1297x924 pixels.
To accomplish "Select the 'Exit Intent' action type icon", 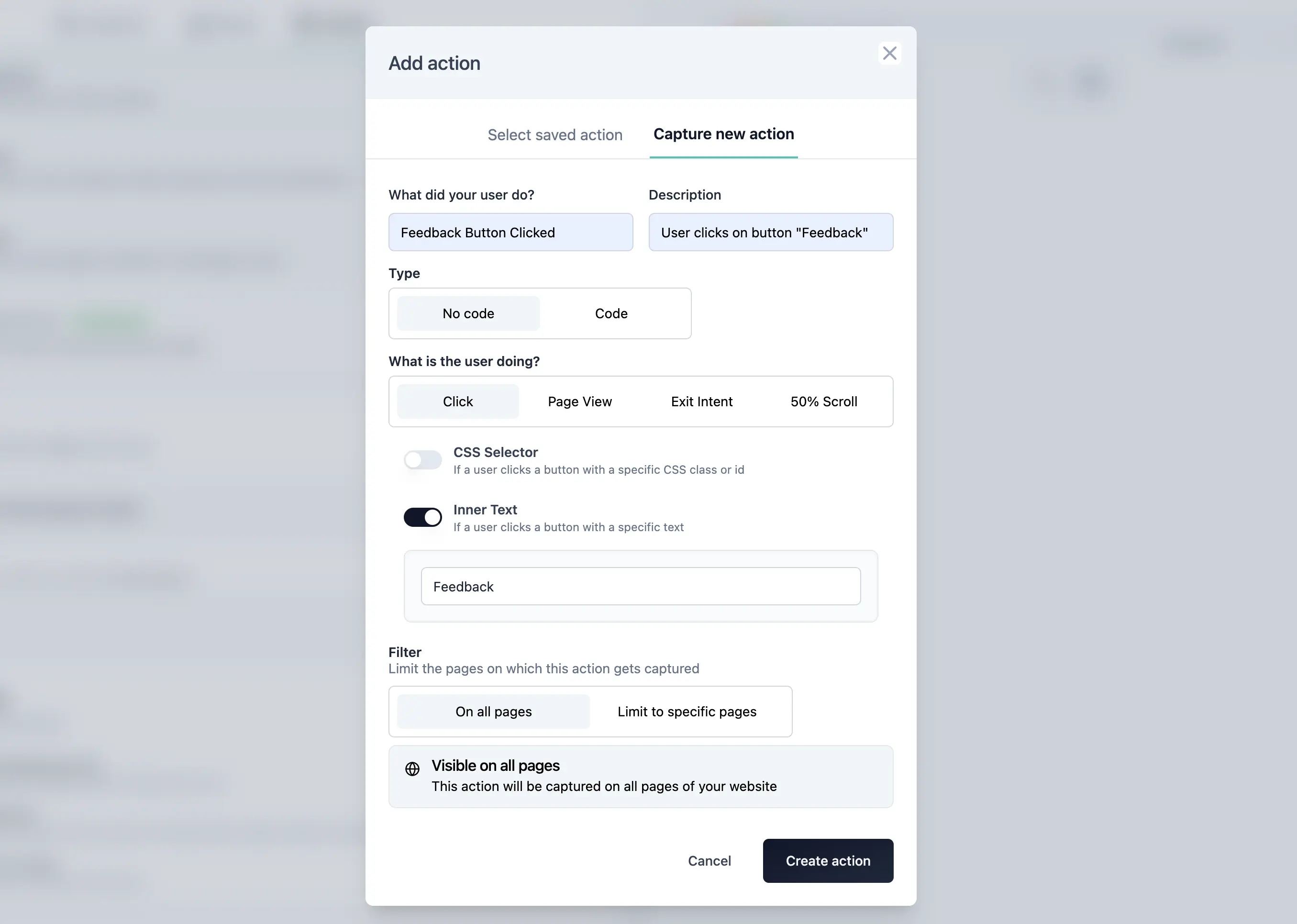I will pos(701,401).
